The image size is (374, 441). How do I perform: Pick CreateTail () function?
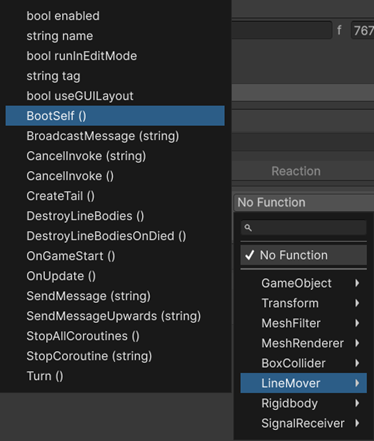[115, 196]
